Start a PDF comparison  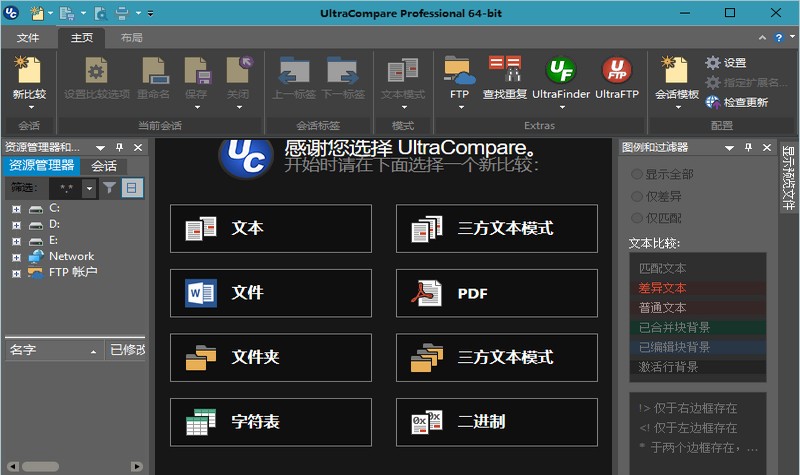tap(497, 293)
